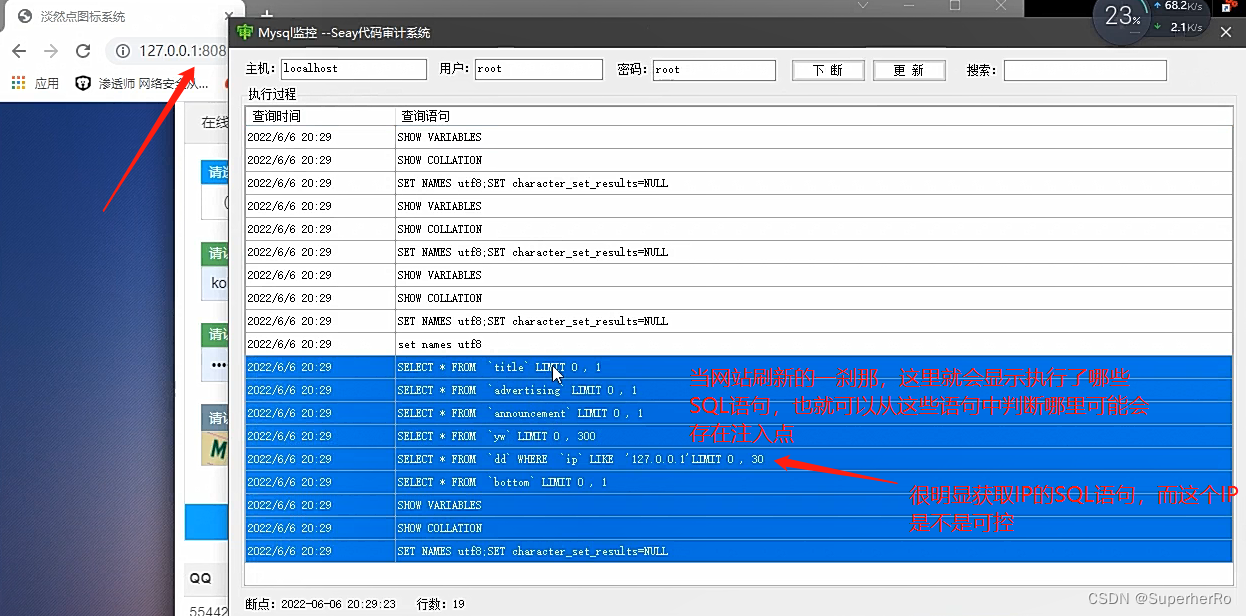Viewport: 1246px width, 616px height.
Task: Select the SELECT FROM `title` row
Action: [x=739, y=367]
